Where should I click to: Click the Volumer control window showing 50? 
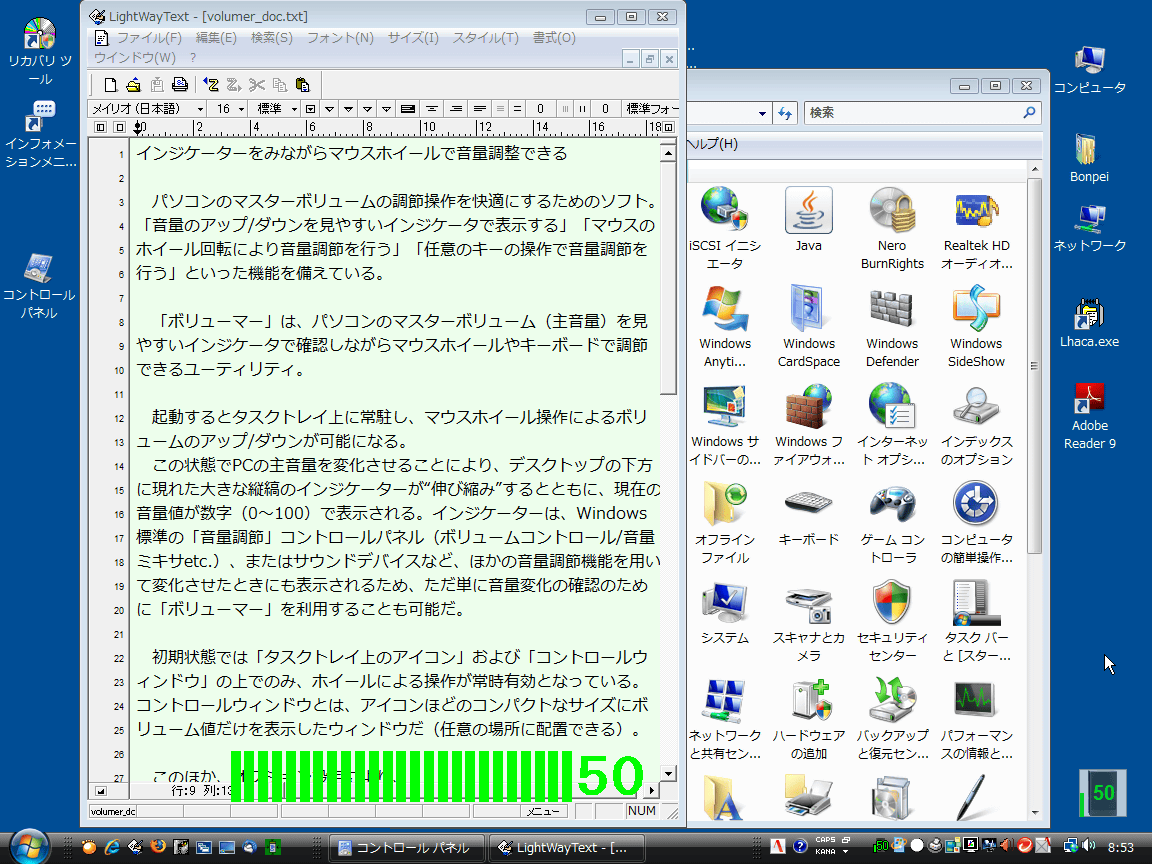(1102, 794)
